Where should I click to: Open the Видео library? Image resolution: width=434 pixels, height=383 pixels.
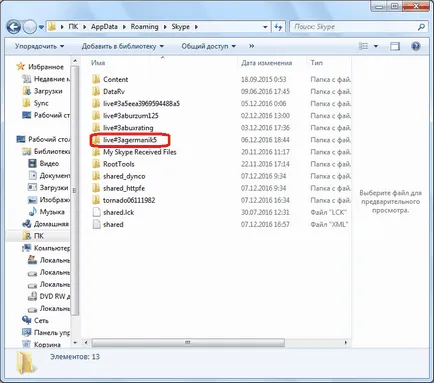tap(49, 164)
